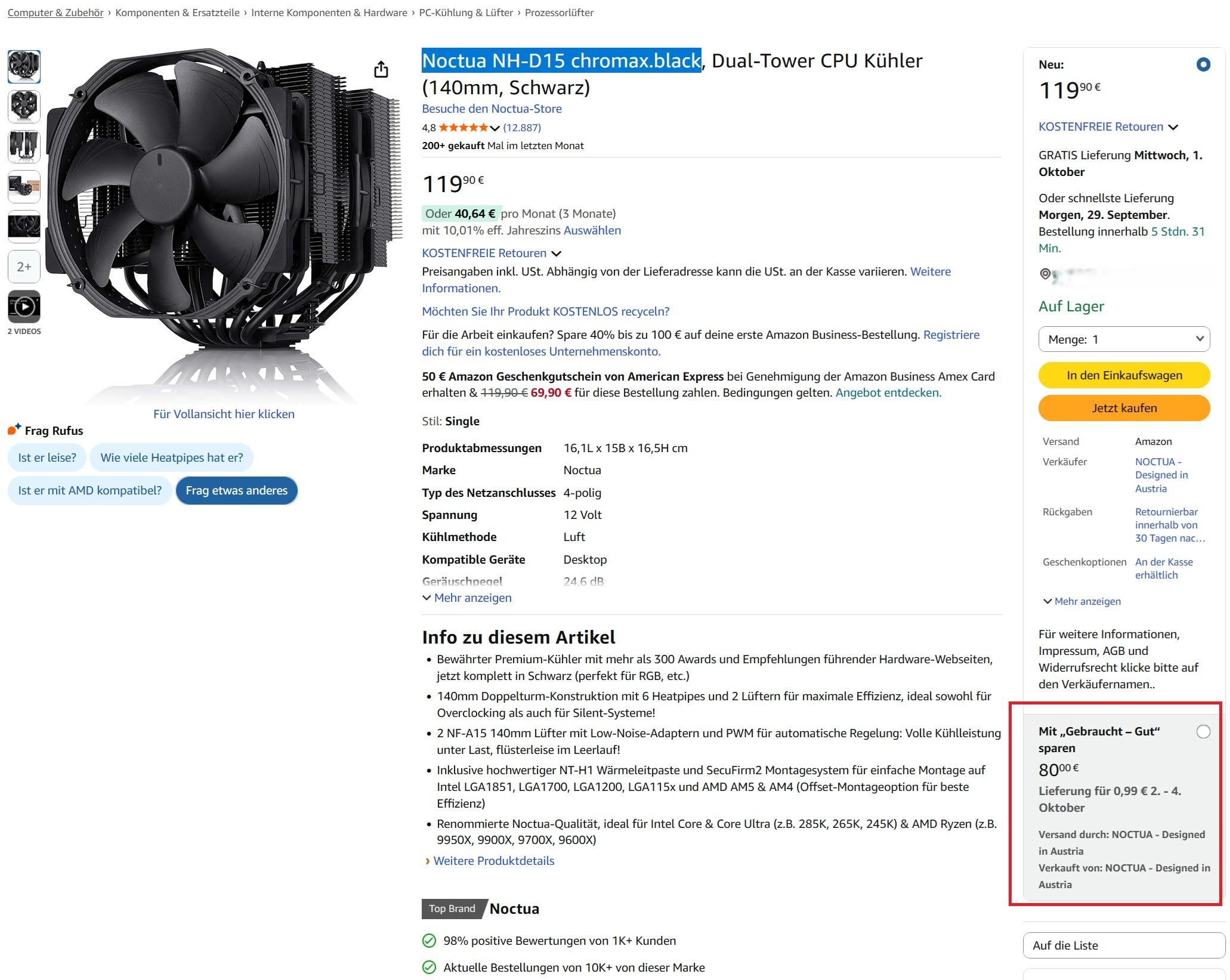Click the delivery location pin icon
The height and width of the screenshot is (980, 1230).
pyautogui.click(x=1045, y=274)
